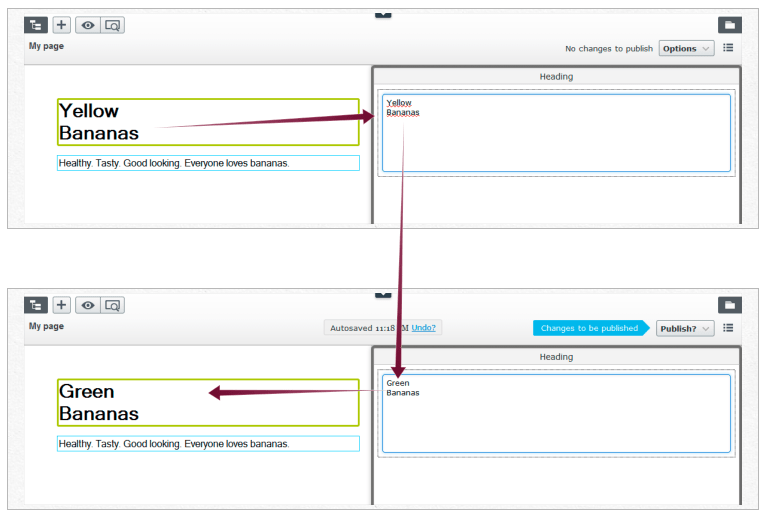The height and width of the screenshot is (518, 766).
Task: Open assets folder icon above the Options button
Action: pos(729,25)
